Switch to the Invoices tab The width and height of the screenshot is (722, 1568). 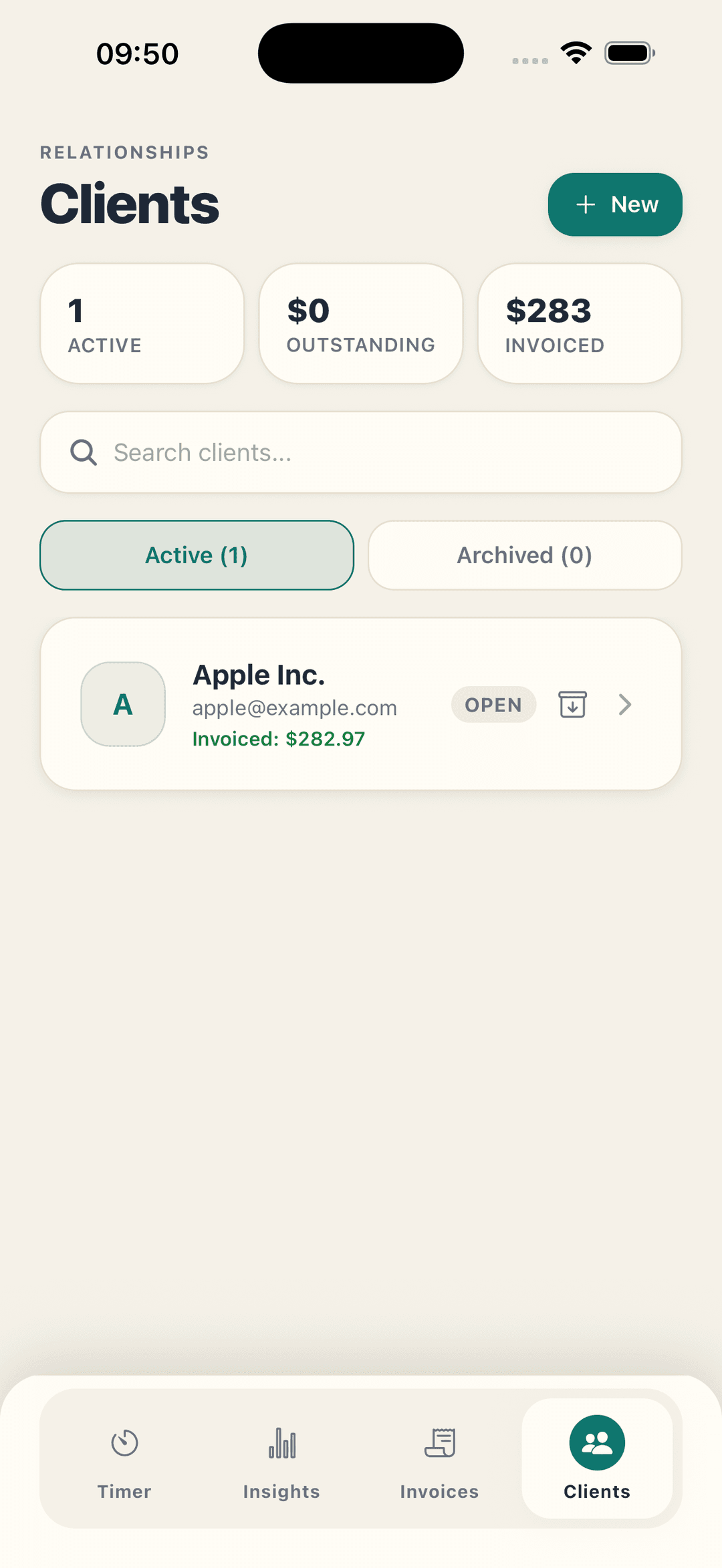point(439,1458)
